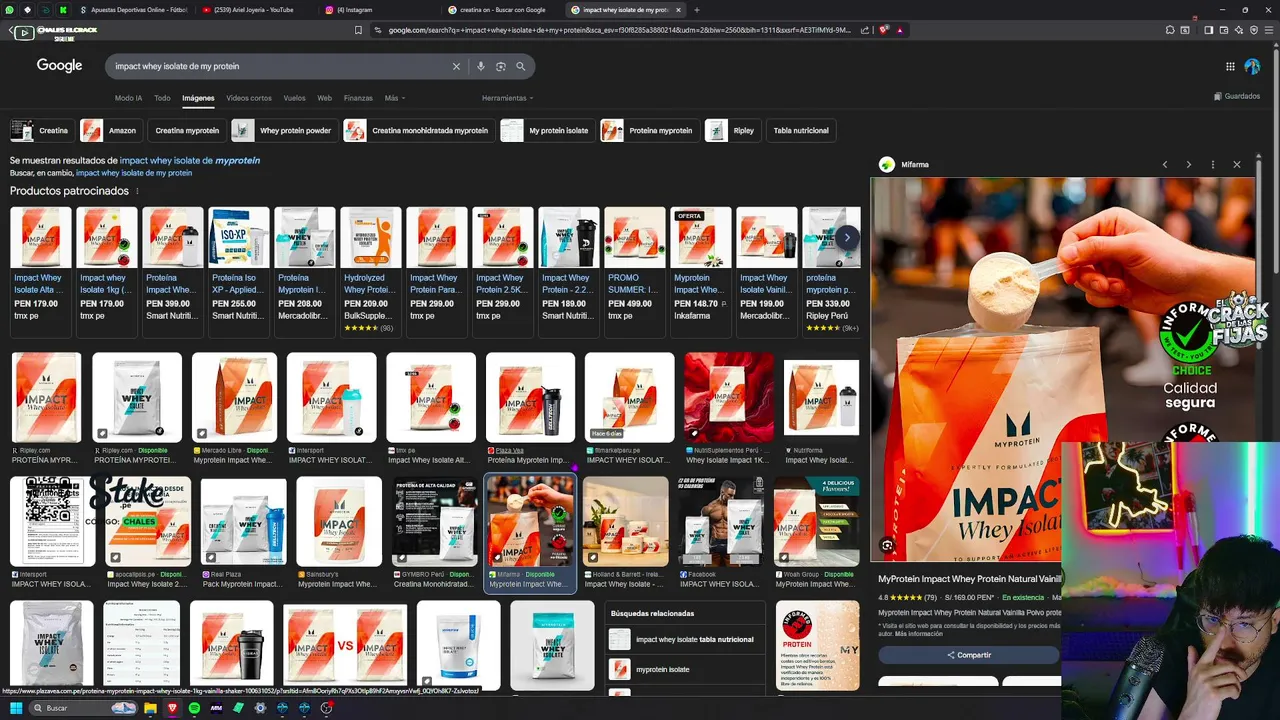Open preview panel more-options menu
1280x720 pixels.
[1212, 164]
